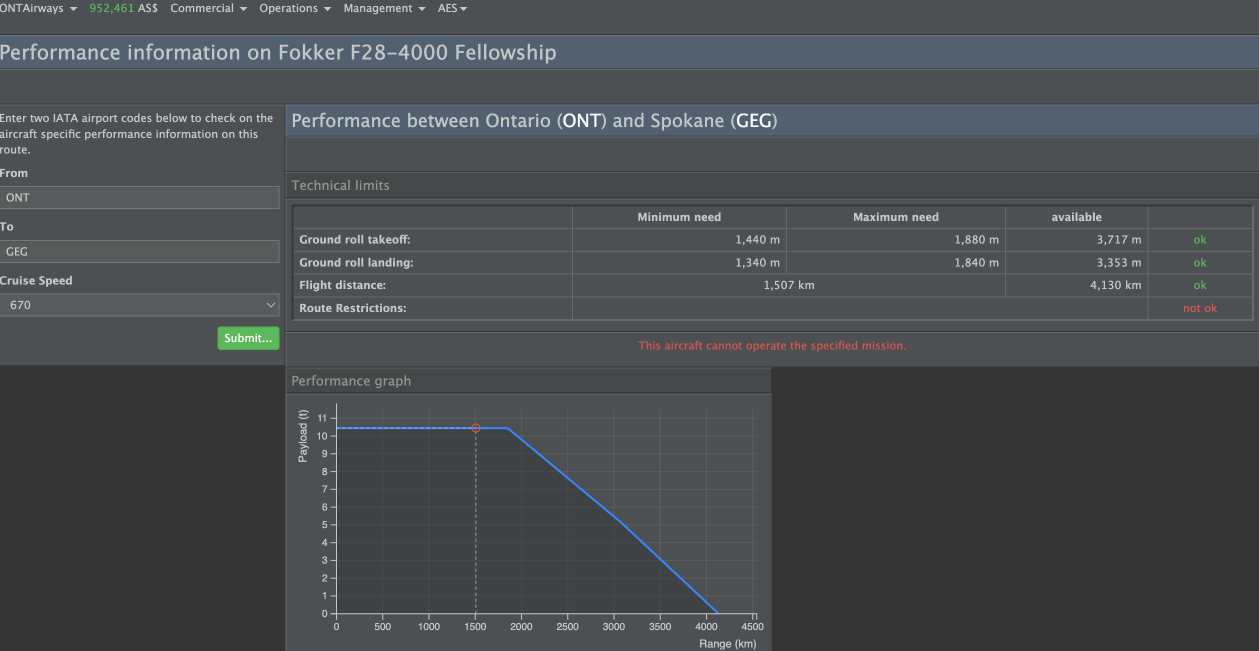1259x651 pixels.
Task: Click the Ground roll takeoff row label
Action: (355, 240)
